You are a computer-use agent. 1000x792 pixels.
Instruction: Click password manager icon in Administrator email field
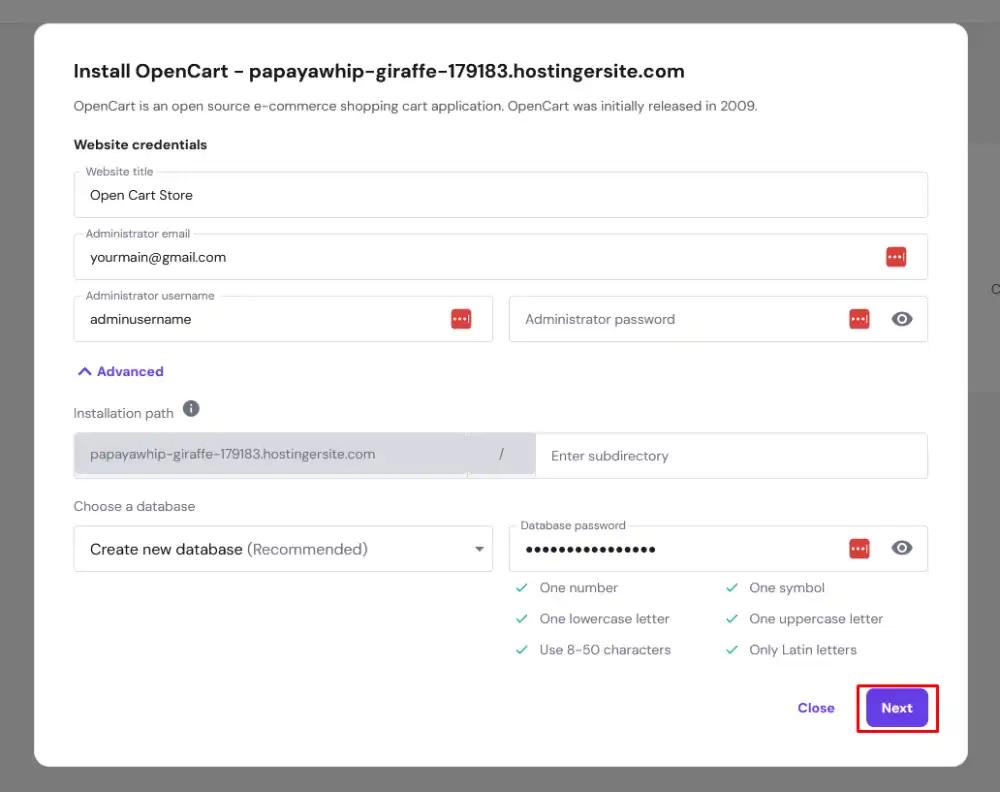click(x=895, y=257)
